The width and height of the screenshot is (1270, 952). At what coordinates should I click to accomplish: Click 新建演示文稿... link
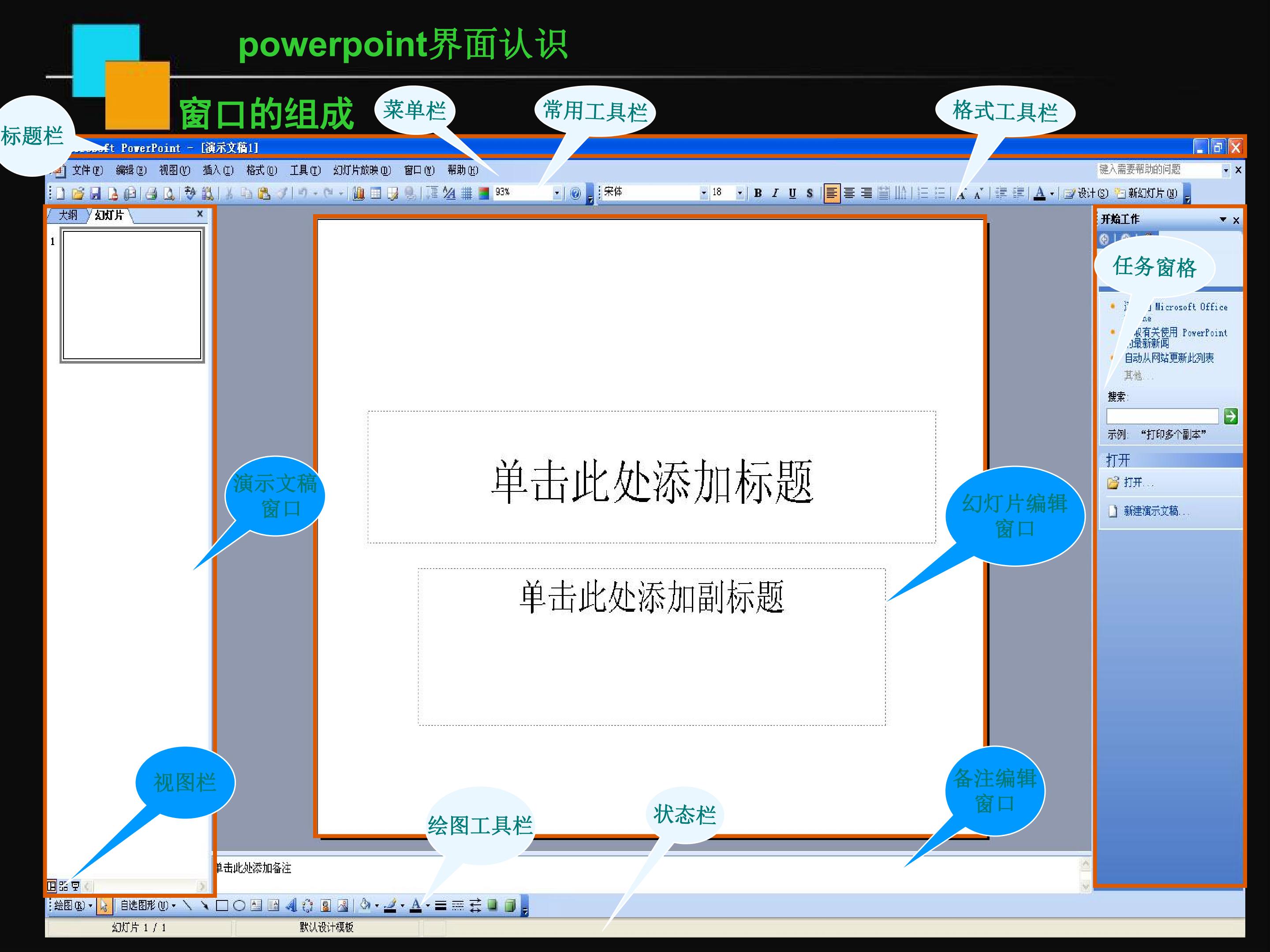(1156, 511)
